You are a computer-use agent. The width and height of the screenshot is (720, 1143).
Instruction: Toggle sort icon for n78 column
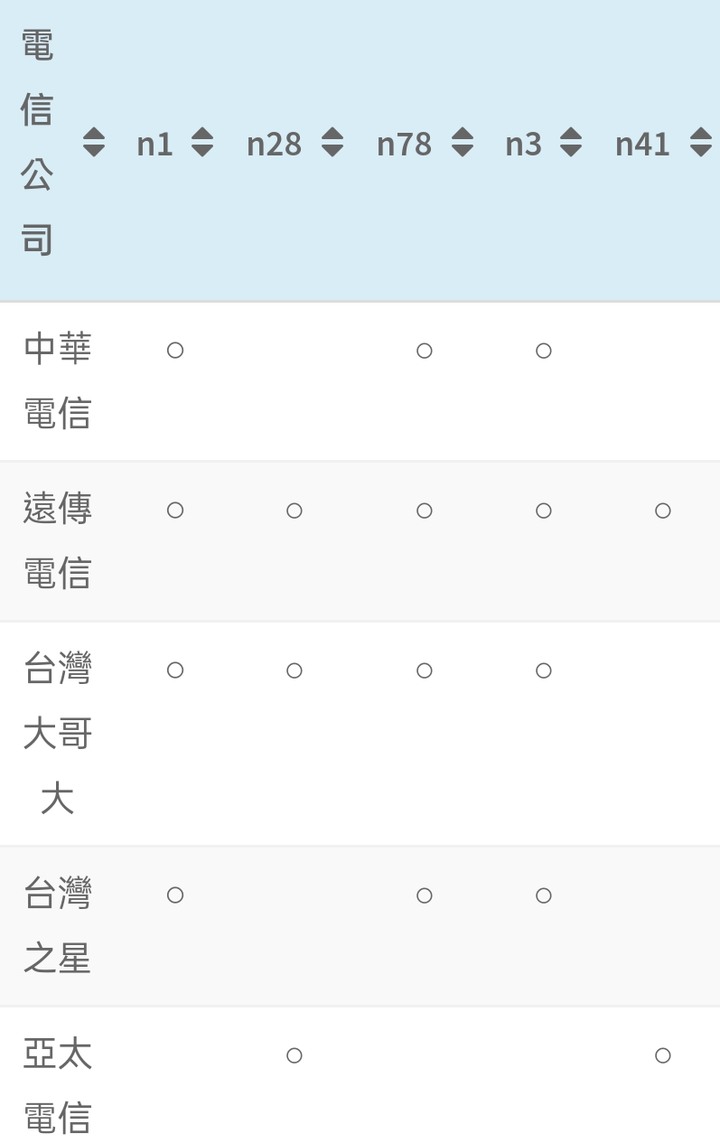click(x=462, y=143)
